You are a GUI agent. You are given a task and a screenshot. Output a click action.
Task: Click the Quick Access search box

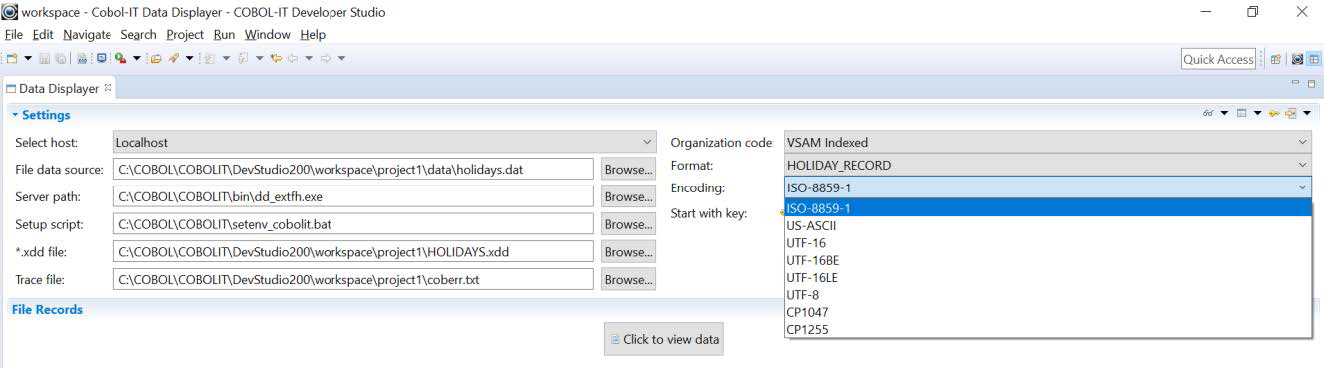[1218, 59]
